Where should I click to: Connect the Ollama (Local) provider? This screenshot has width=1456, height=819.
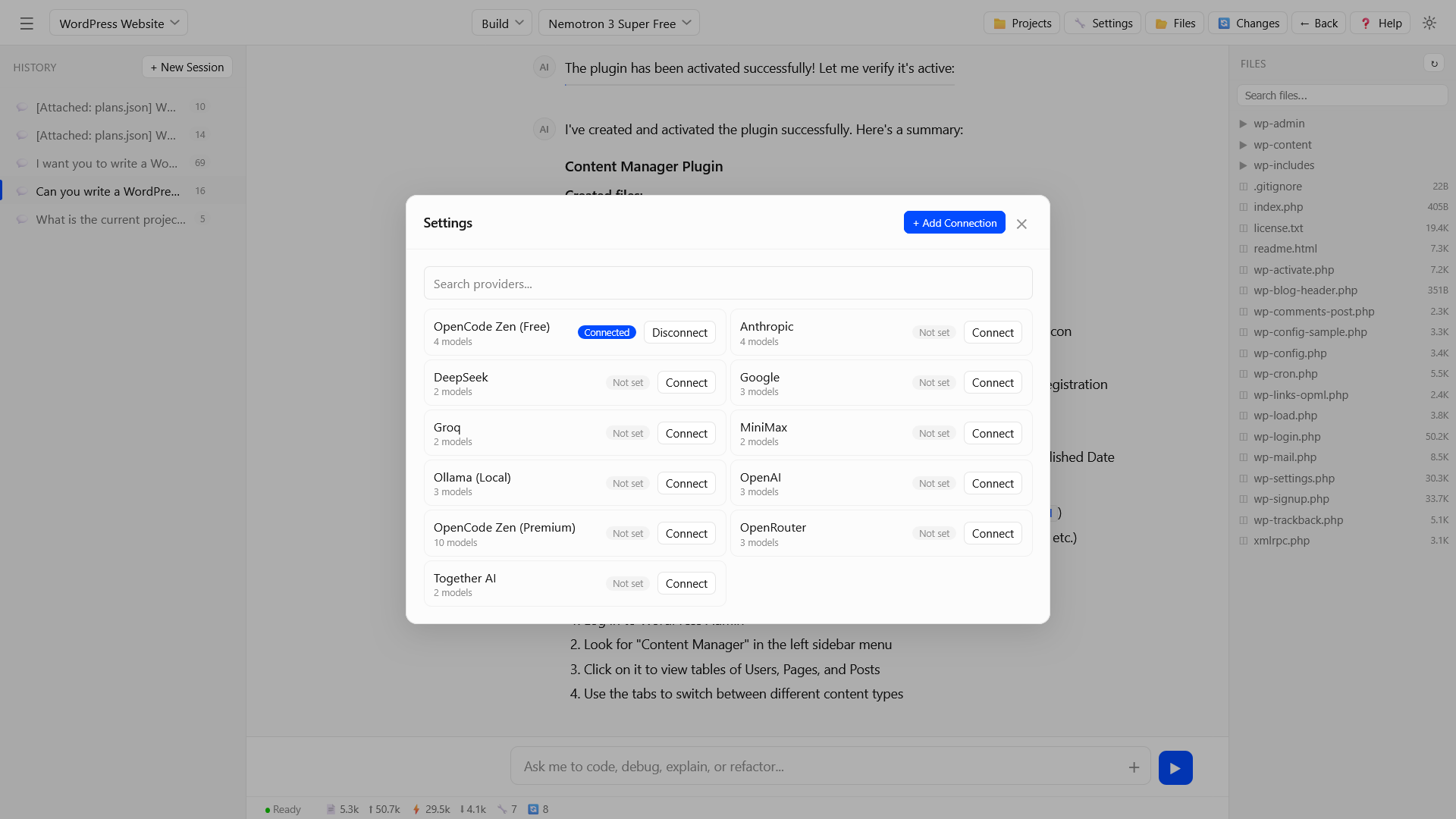tap(686, 483)
